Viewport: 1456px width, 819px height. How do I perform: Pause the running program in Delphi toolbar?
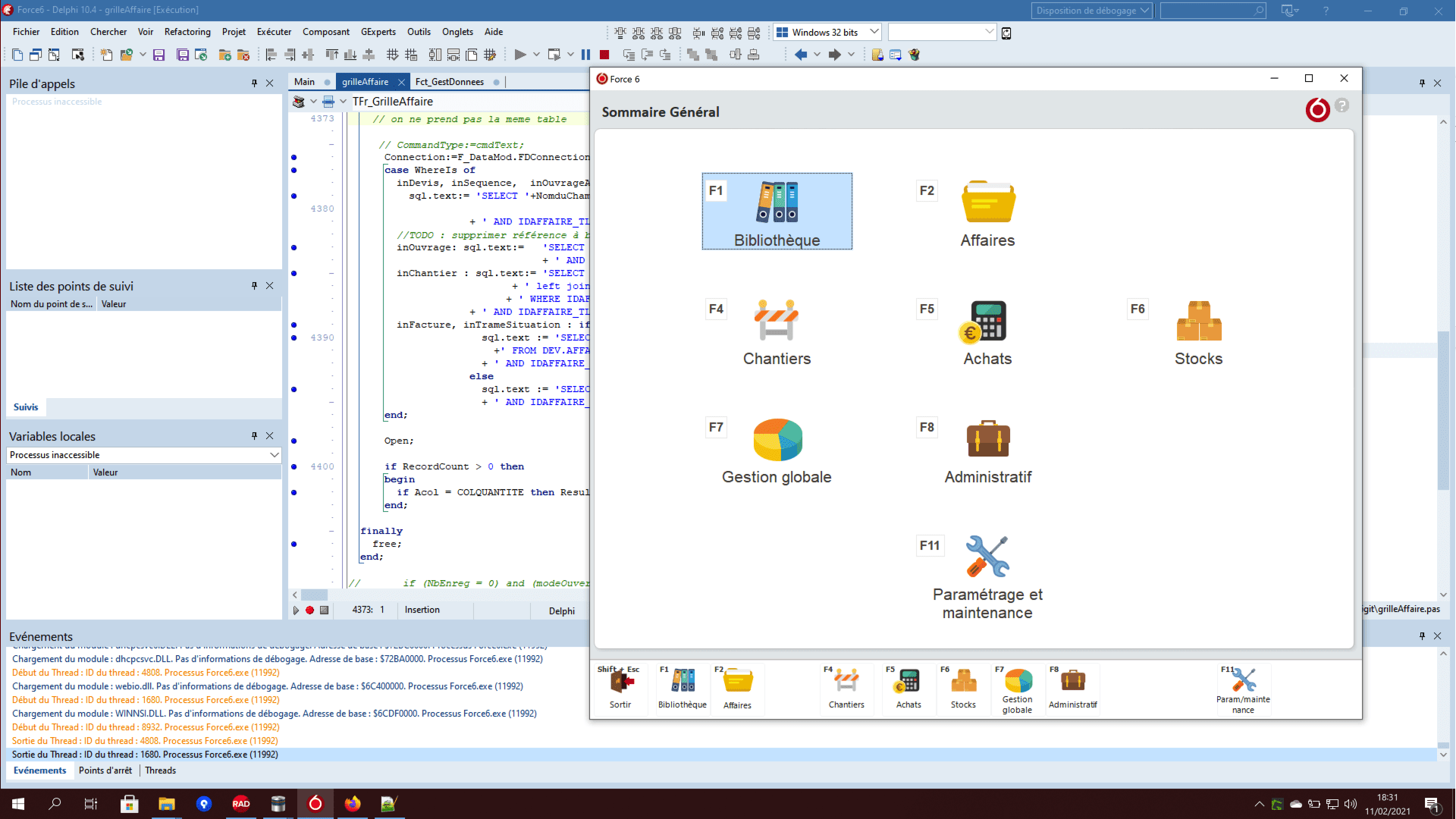[585, 55]
